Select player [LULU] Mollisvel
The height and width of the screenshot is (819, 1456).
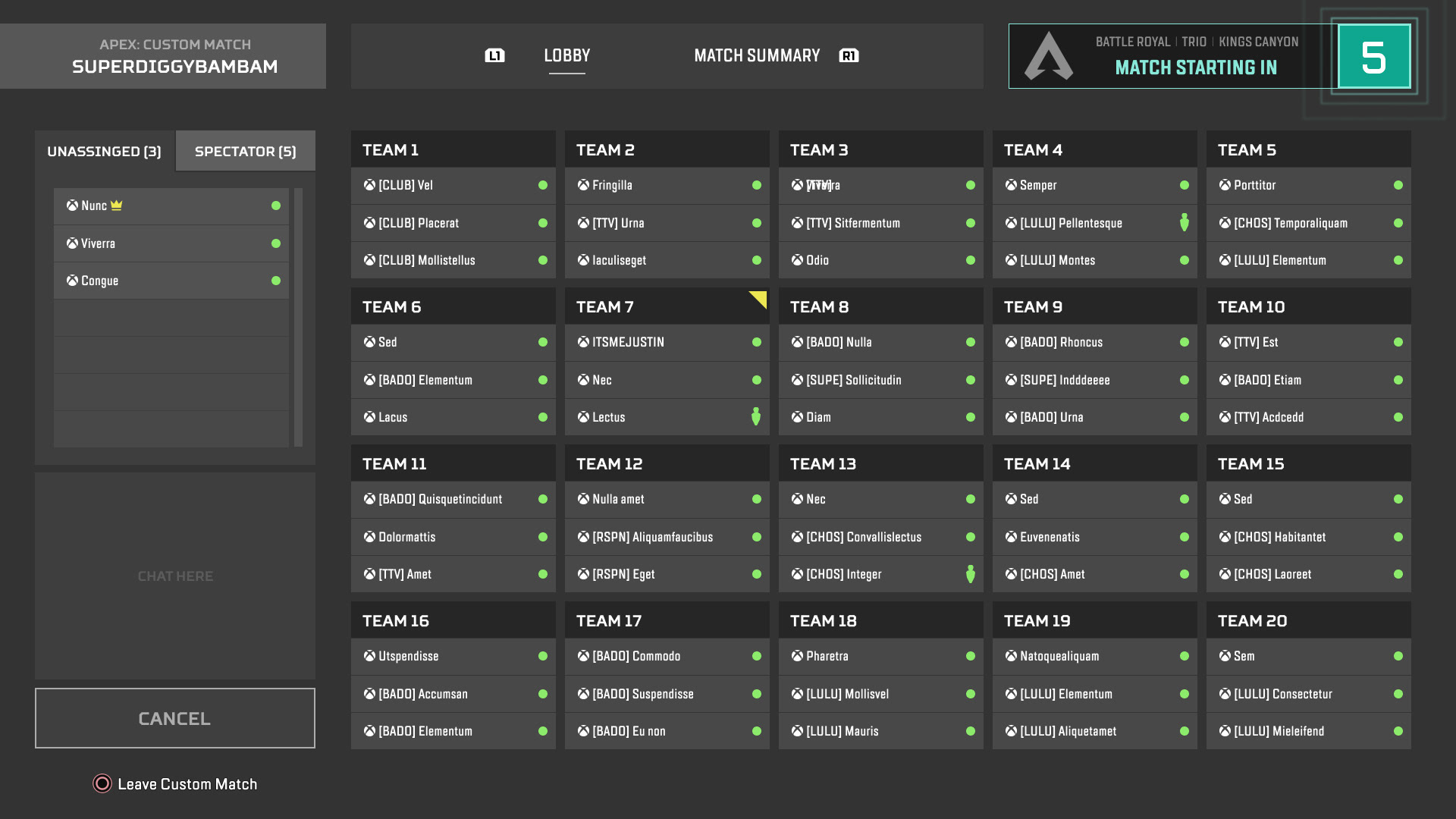click(x=881, y=694)
